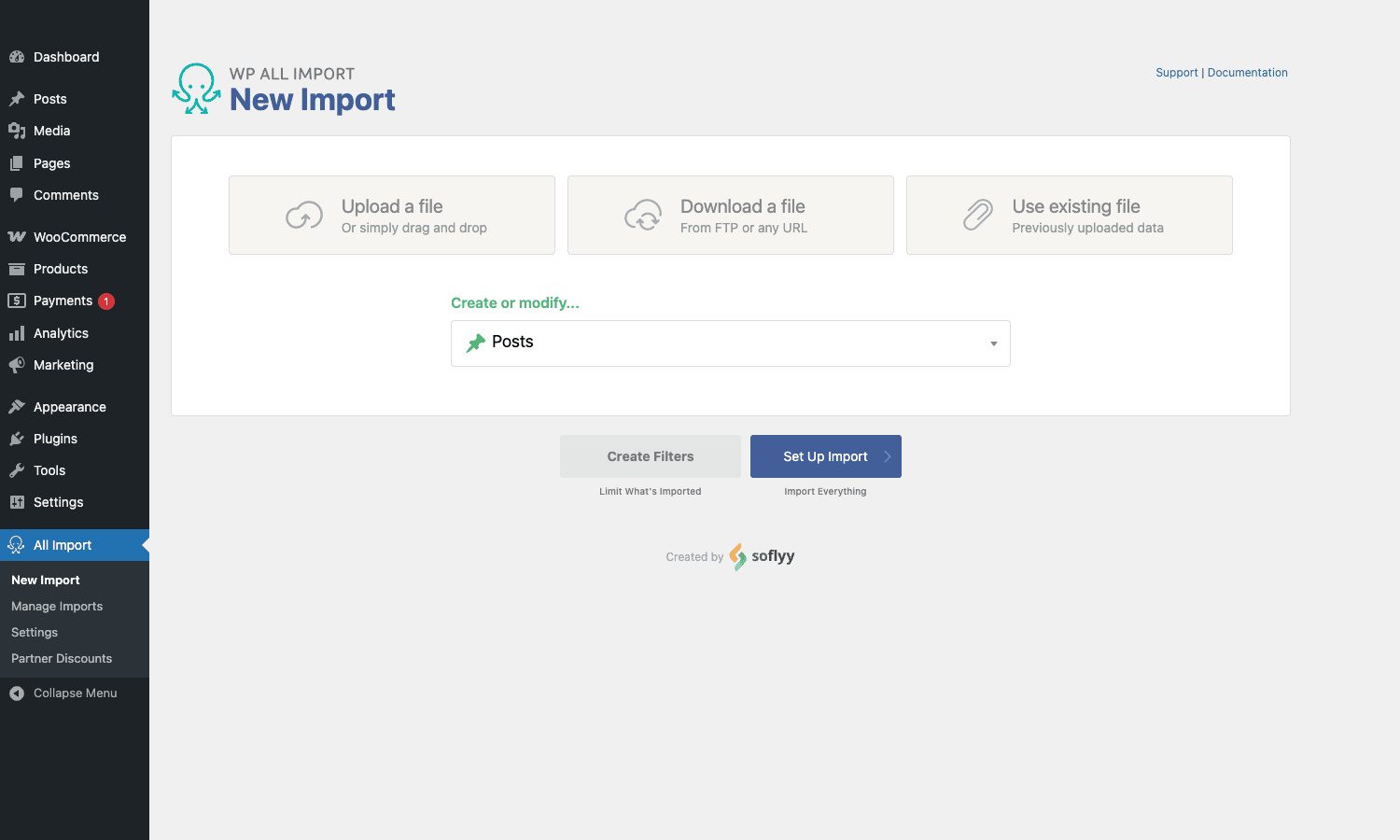Open Settings under All Import submenu
The width and height of the screenshot is (1400, 840).
(35, 633)
